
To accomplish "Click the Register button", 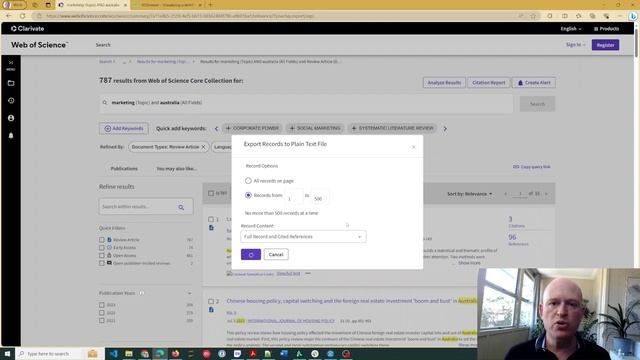I will (605, 45).
